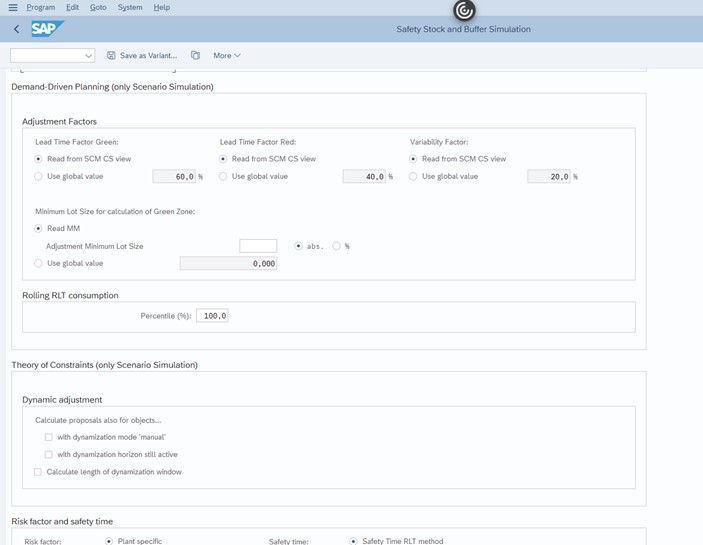This screenshot has height=545, width=703.
Task: Click the Variability Factor 20,0 field
Action: click(549, 177)
